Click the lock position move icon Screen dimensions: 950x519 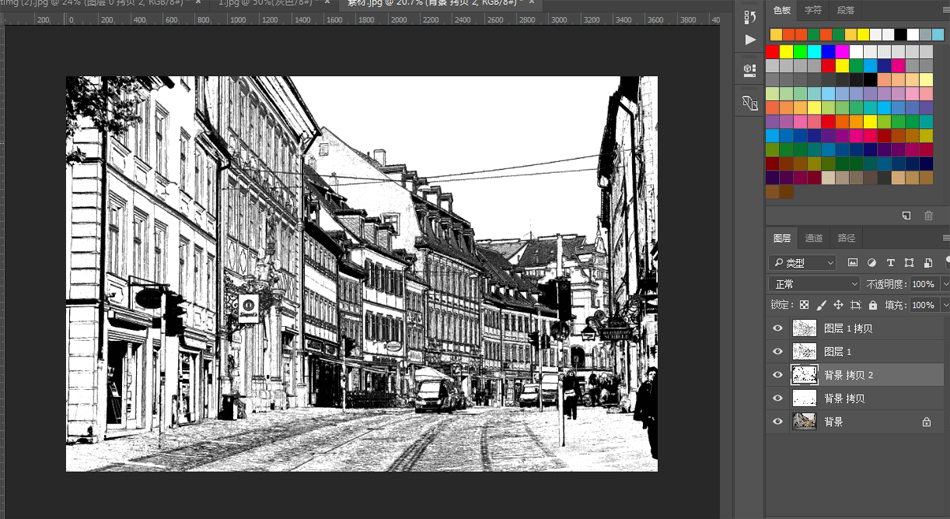(x=838, y=305)
